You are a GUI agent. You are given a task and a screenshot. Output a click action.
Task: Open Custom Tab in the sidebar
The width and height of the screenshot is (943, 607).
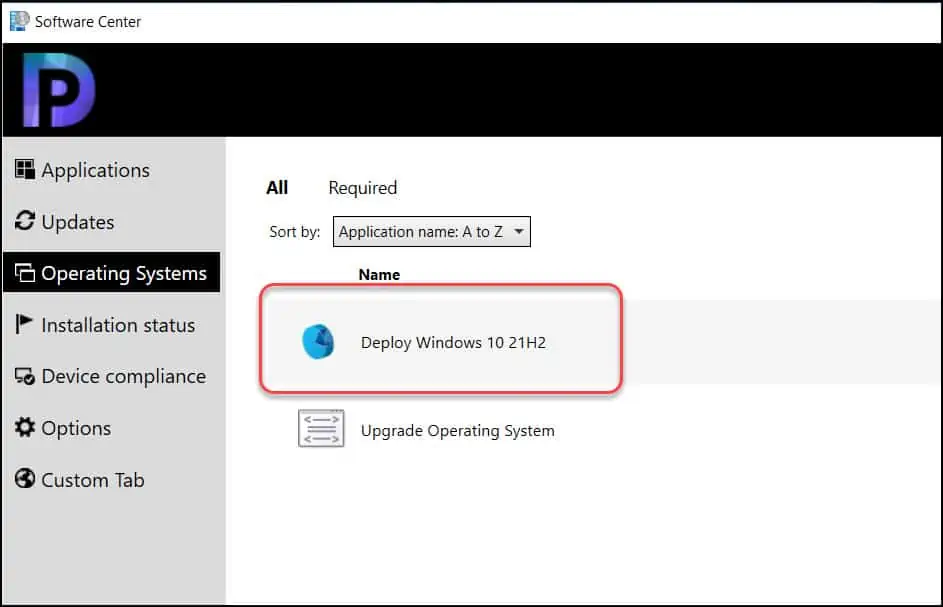tap(80, 480)
